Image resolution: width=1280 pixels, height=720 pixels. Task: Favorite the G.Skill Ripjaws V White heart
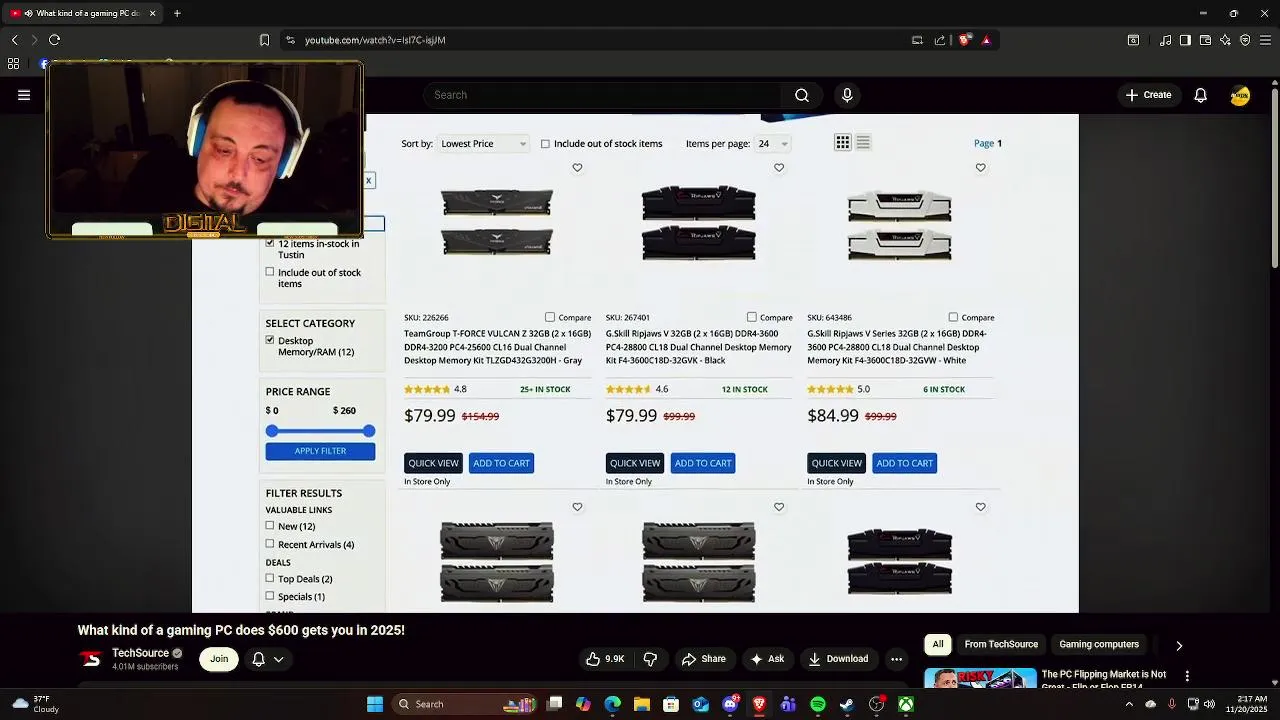pyautogui.click(x=980, y=168)
